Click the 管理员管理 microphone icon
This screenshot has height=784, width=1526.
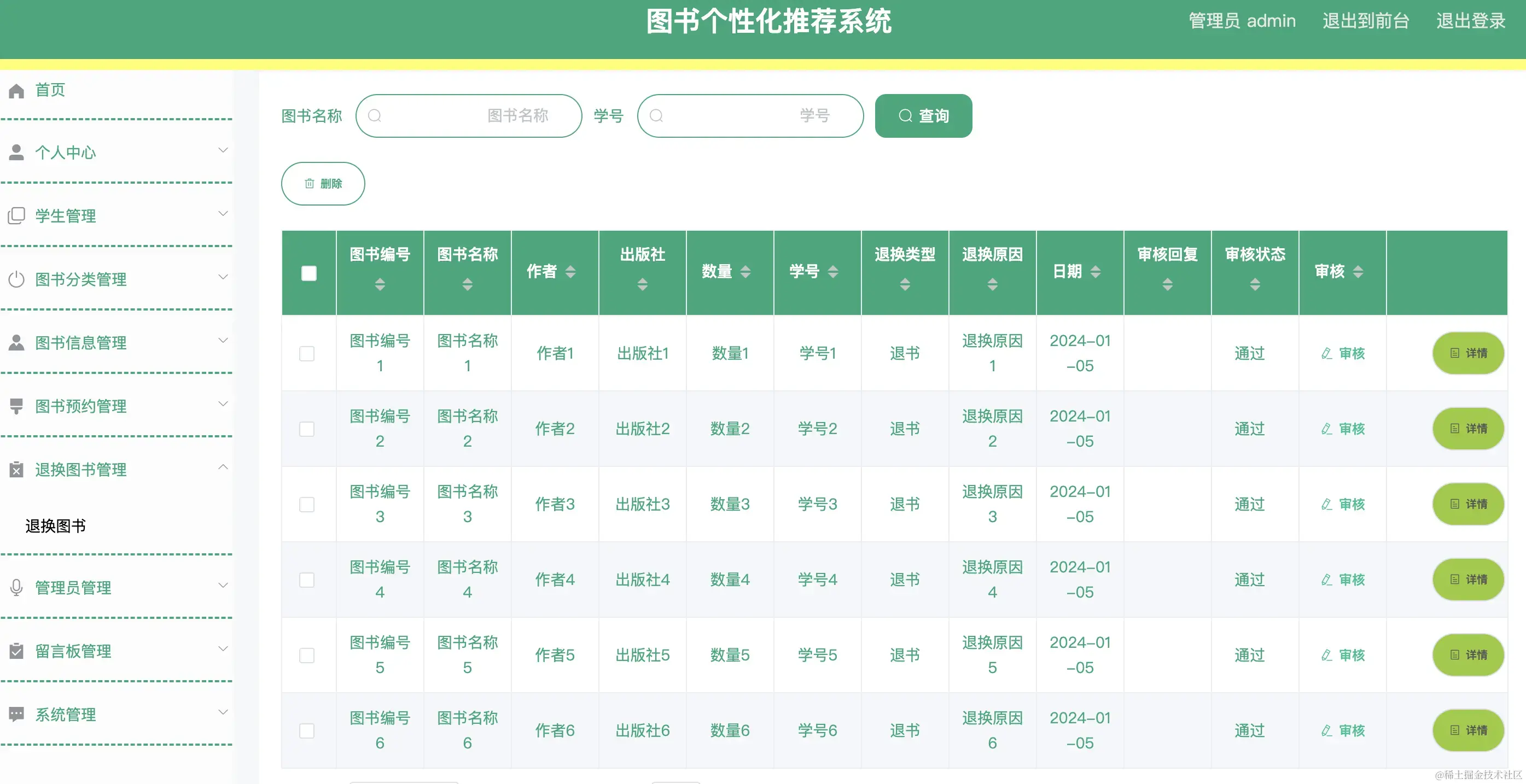tap(16, 587)
